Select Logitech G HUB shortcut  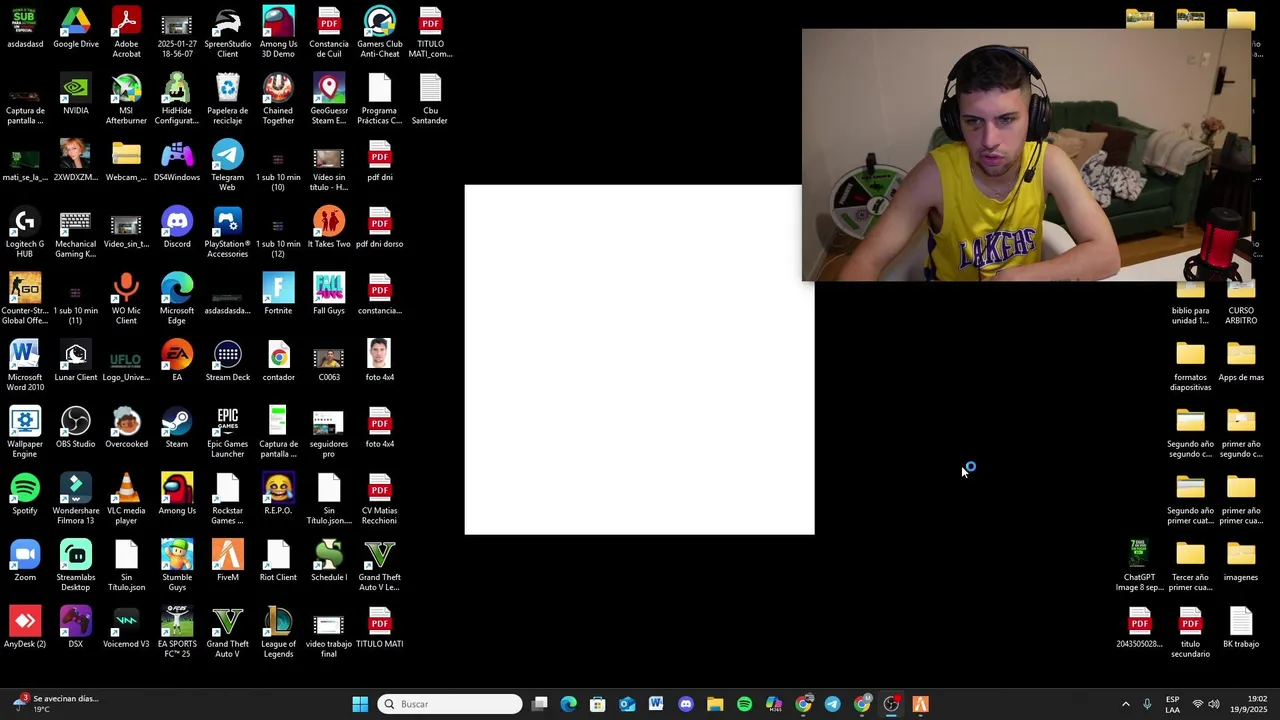pos(25,233)
